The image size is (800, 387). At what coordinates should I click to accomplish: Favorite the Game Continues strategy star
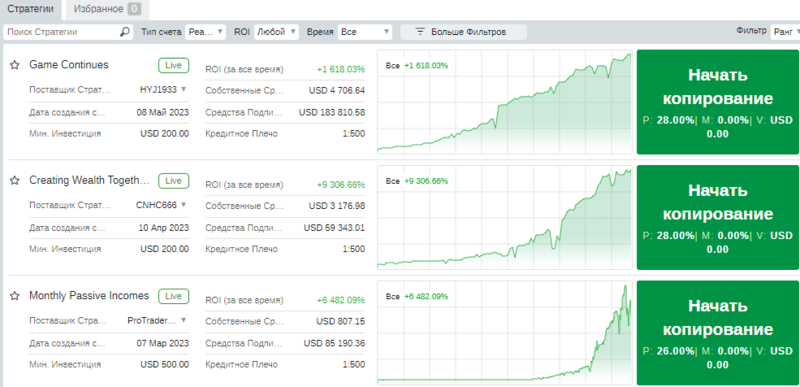[15, 65]
